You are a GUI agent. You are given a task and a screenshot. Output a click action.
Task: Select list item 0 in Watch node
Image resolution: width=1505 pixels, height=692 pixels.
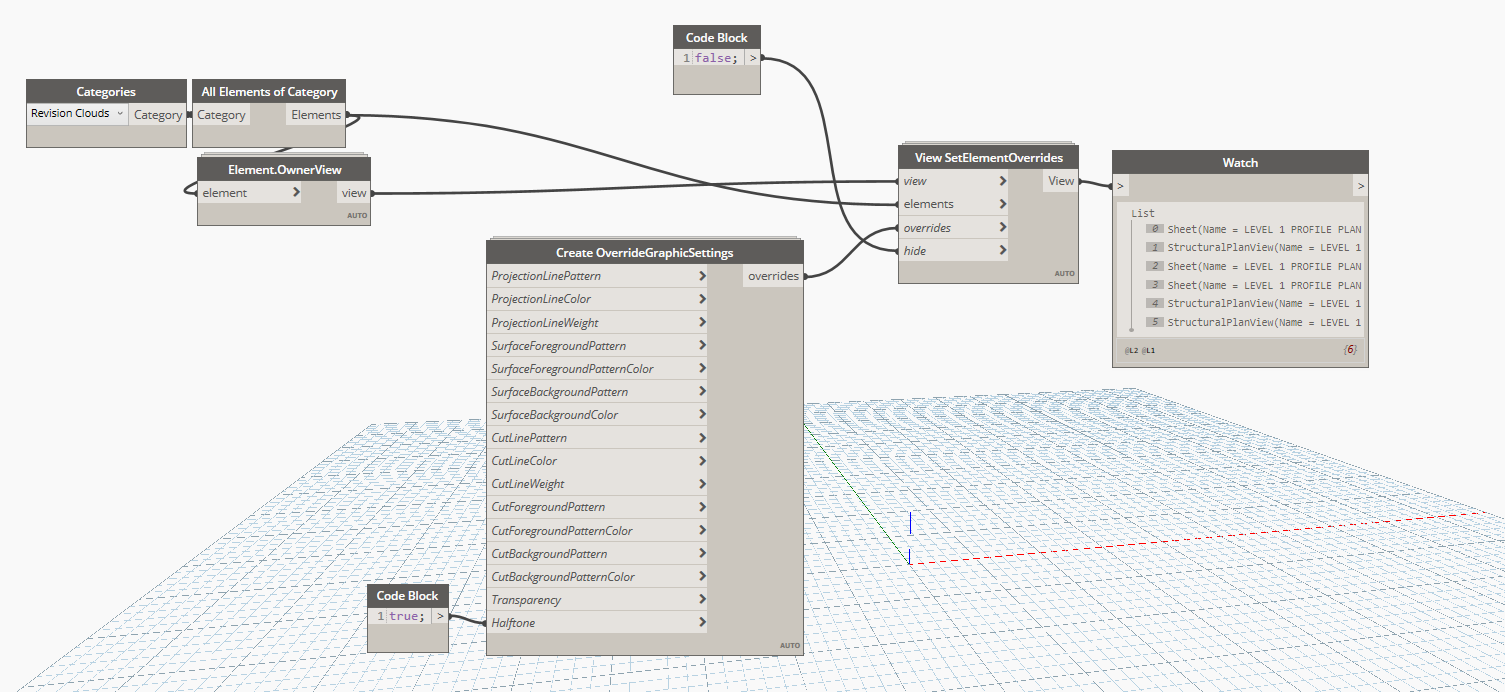[1263, 229]
